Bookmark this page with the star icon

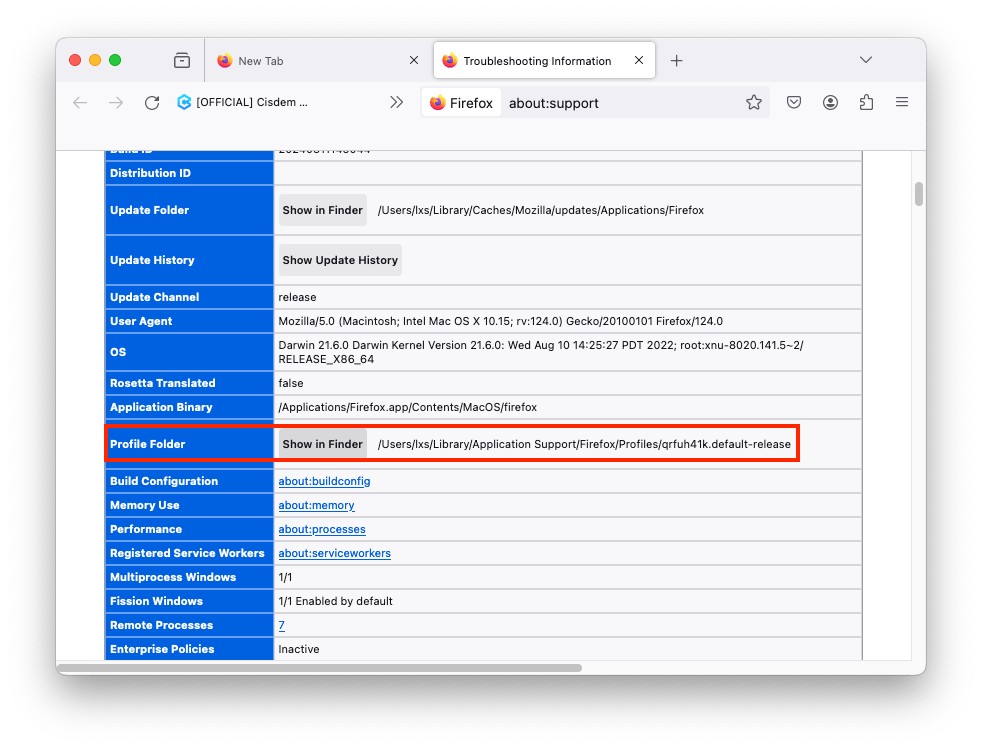(754, 102)
